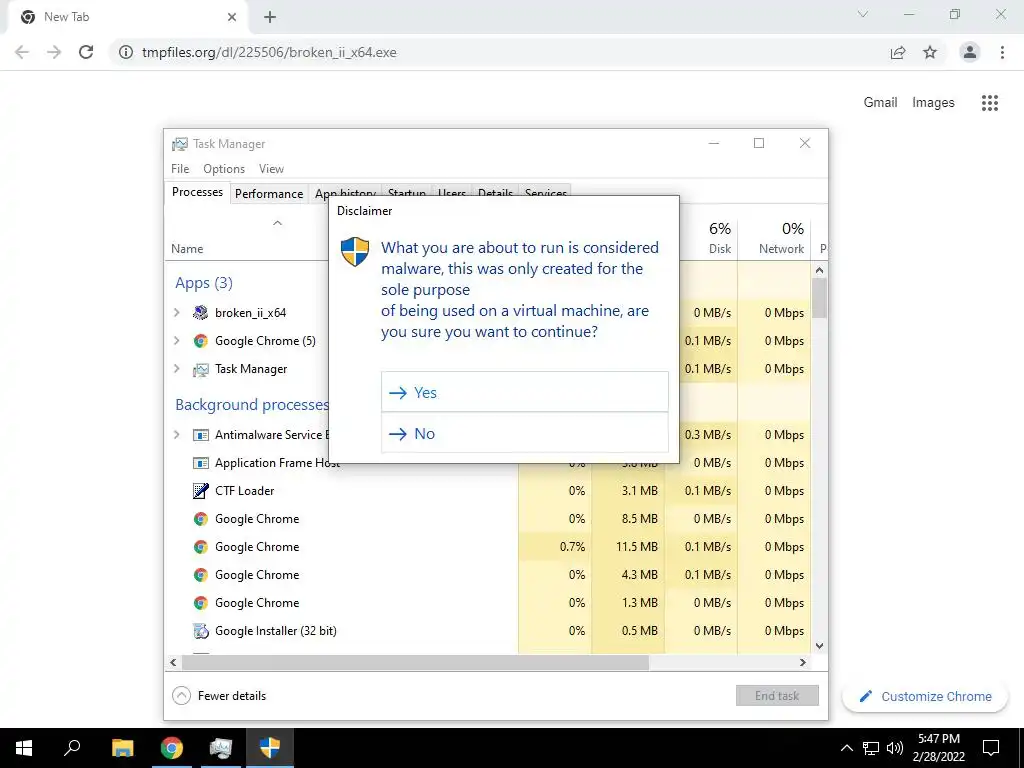Click Task Manager process icon in Apps
The height and width of the screenshot is (768, 1024).
coord(200,370)
